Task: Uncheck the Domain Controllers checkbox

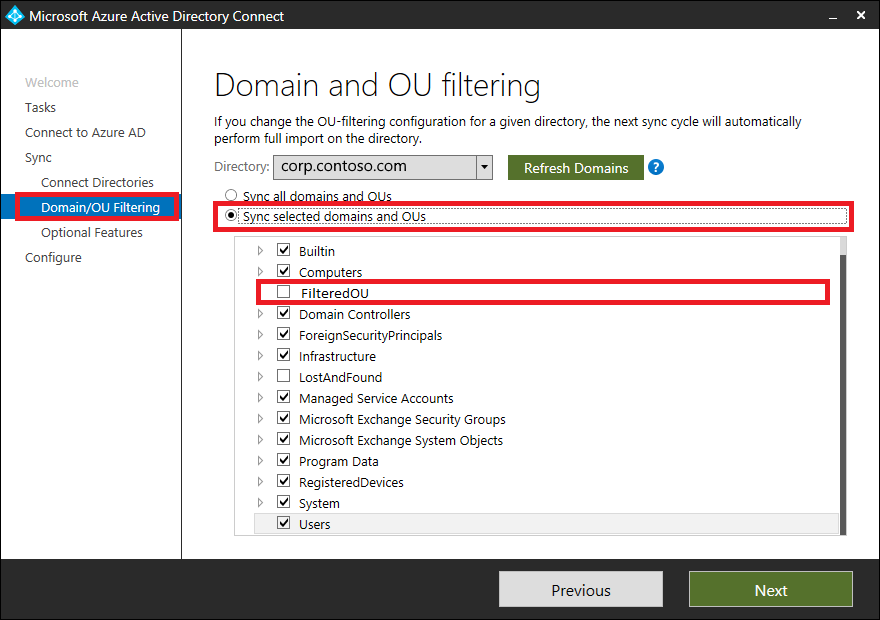Action: pos(283,313)
